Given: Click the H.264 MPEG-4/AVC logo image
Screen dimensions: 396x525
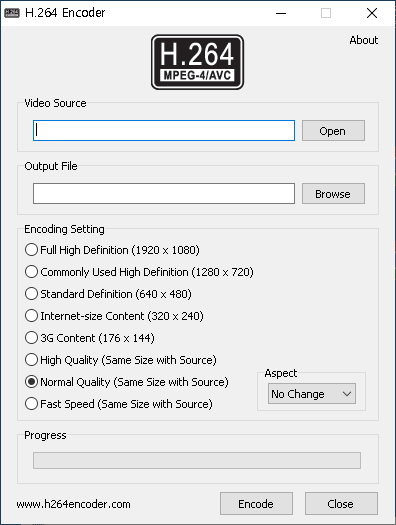Looking at the screenshot, I should tap(197, 62).
